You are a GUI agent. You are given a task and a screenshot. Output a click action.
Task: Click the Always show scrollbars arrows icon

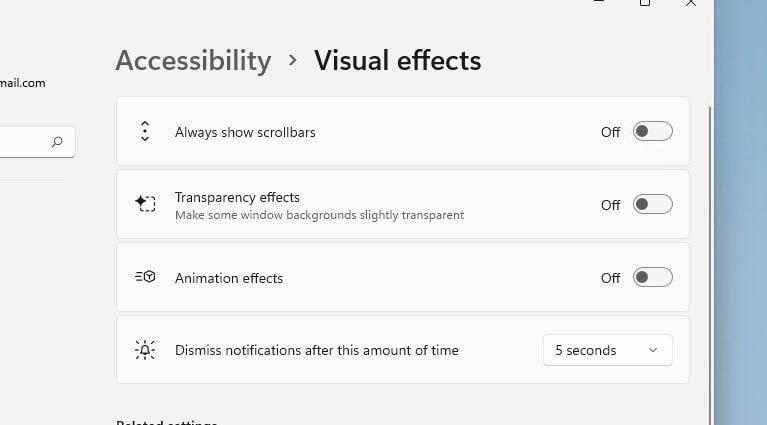(145, 131)
